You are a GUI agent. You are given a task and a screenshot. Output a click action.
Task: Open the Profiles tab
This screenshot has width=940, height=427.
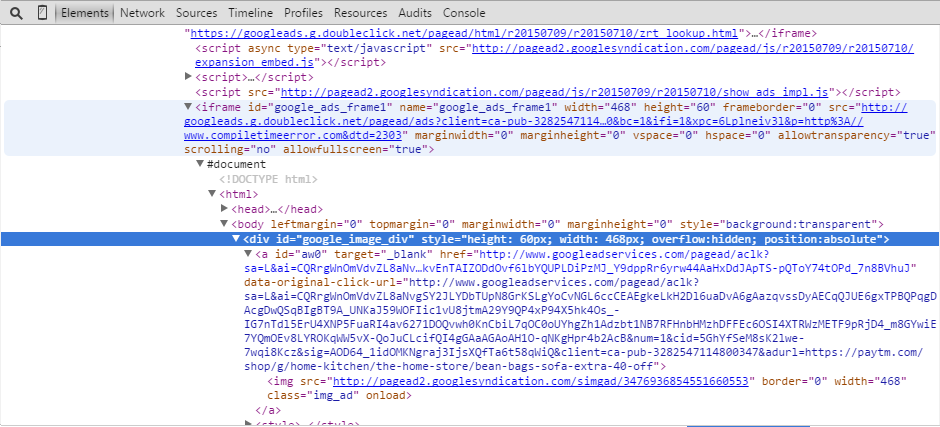click(303, 13)
